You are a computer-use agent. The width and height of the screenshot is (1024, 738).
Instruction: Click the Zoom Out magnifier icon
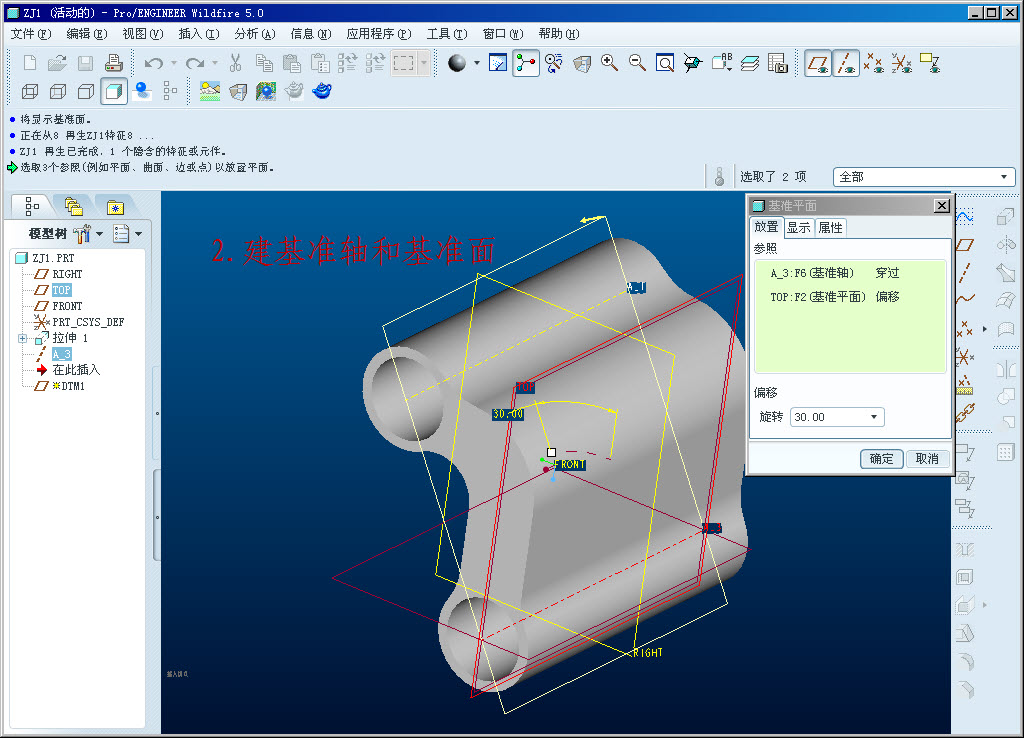(x=637, y=63)
